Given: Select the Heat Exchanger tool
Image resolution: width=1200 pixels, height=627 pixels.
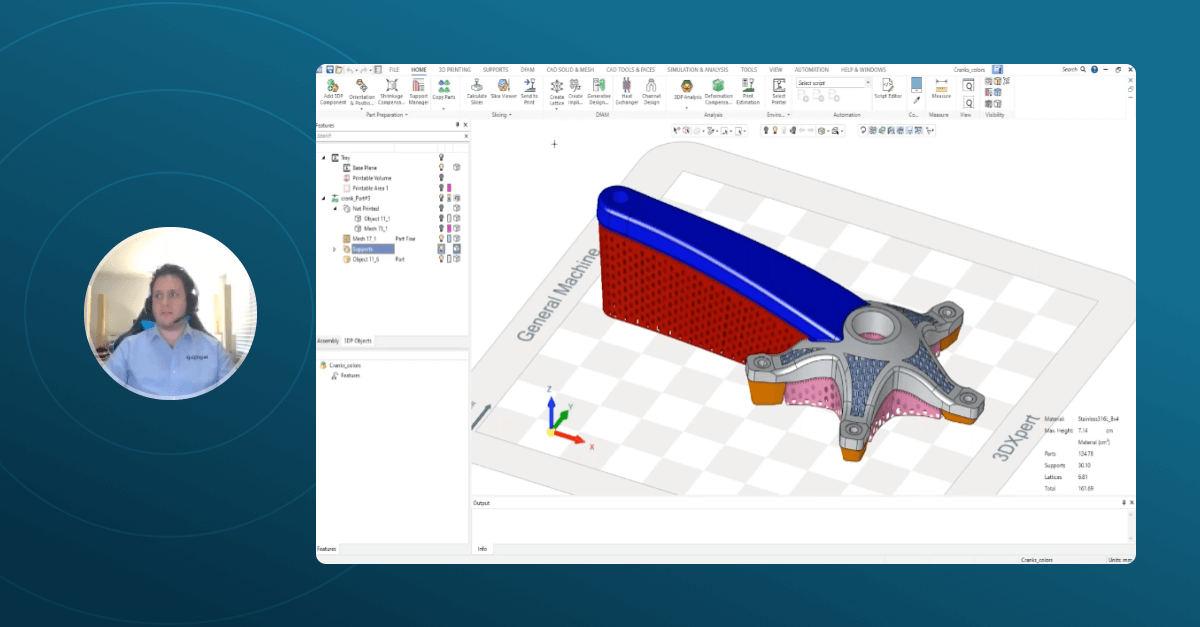Looking at the screenshot, I should click(627, 89).
